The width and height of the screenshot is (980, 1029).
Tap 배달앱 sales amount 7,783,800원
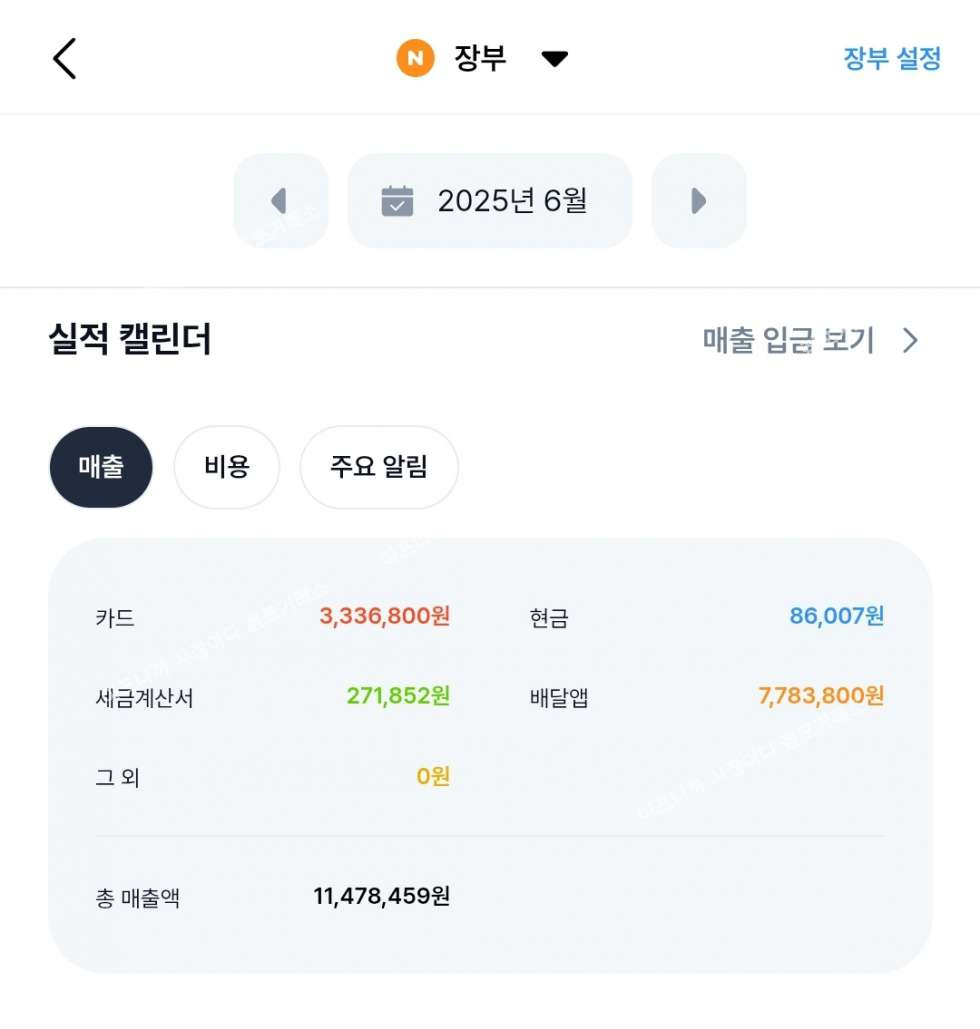point(821,696)
